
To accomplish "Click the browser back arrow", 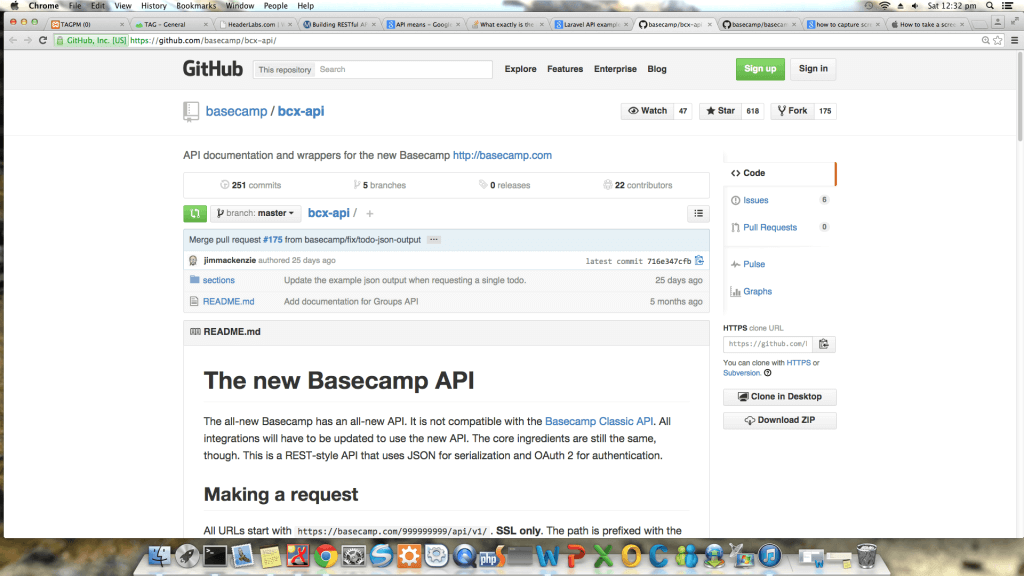I will coord(13,40).
